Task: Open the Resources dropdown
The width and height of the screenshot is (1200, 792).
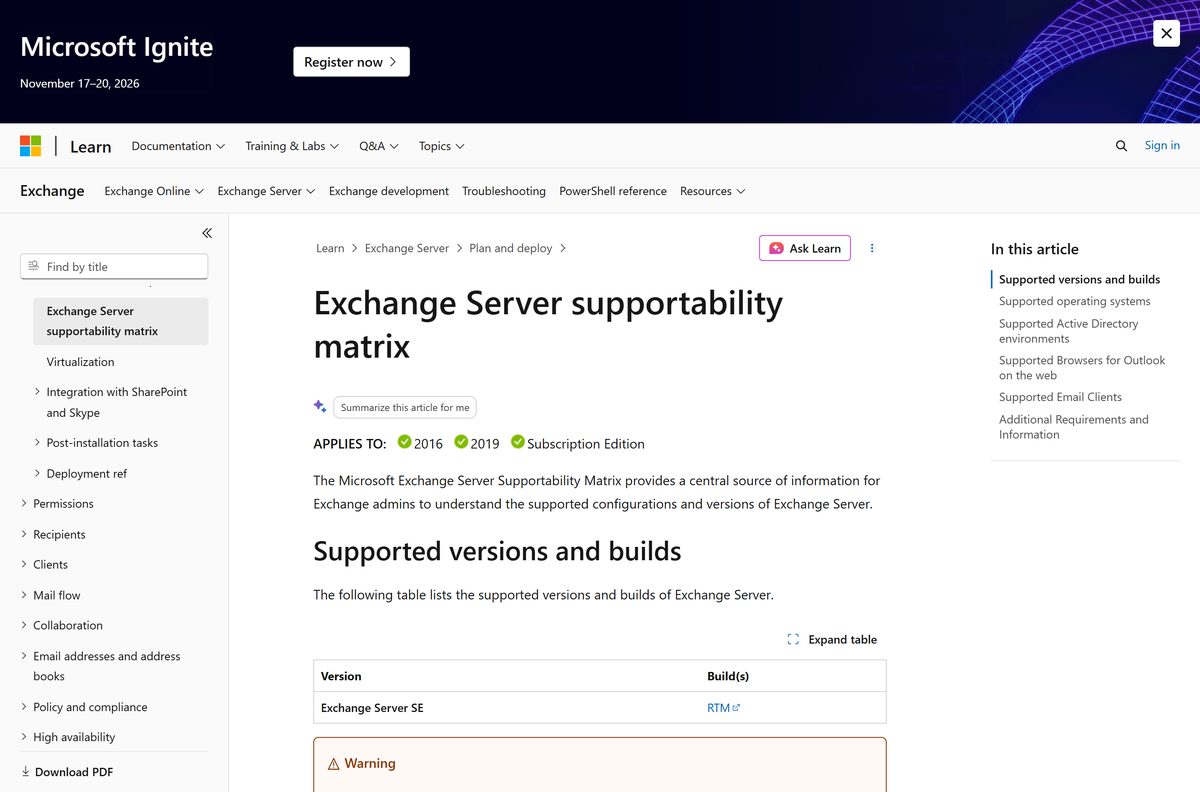Action: click(713, 191)
